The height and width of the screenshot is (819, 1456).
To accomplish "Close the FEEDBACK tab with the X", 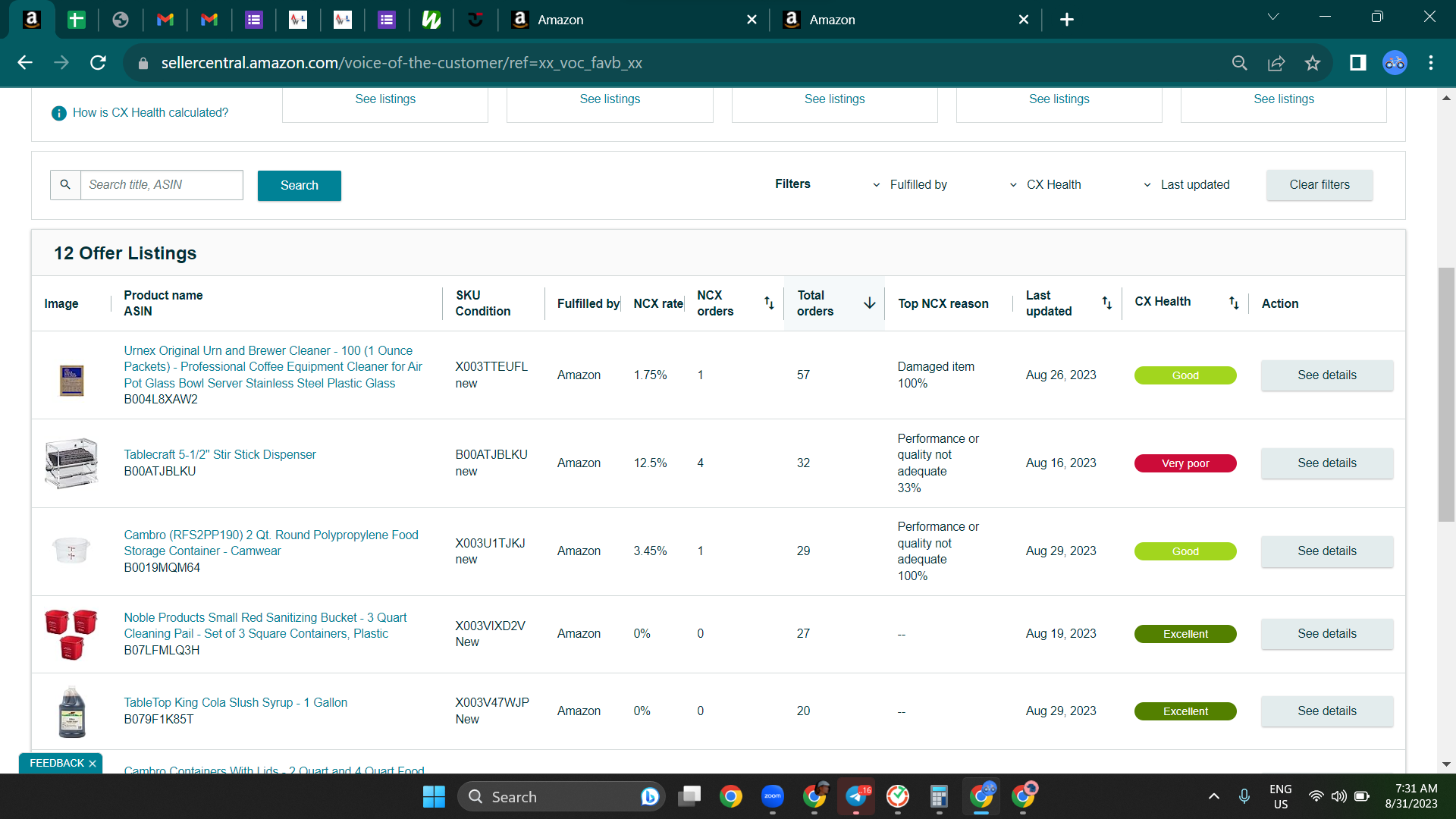I will [x=93, y=764].
